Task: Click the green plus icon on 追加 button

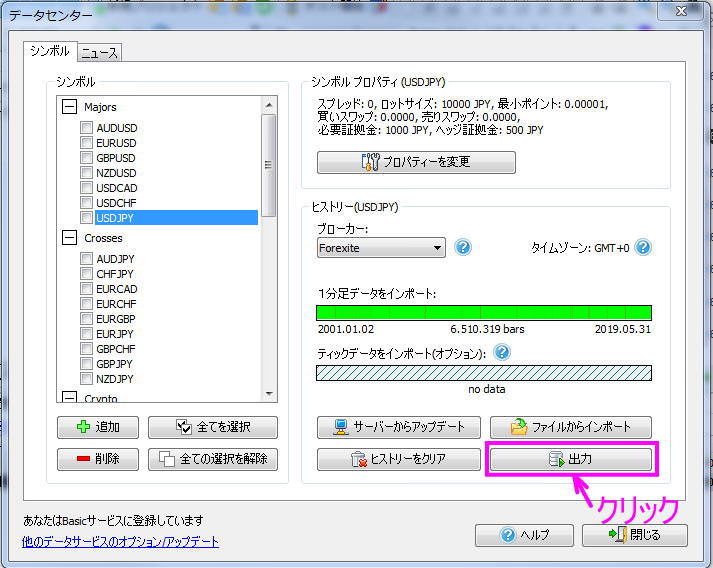Action: pos(84,427)
